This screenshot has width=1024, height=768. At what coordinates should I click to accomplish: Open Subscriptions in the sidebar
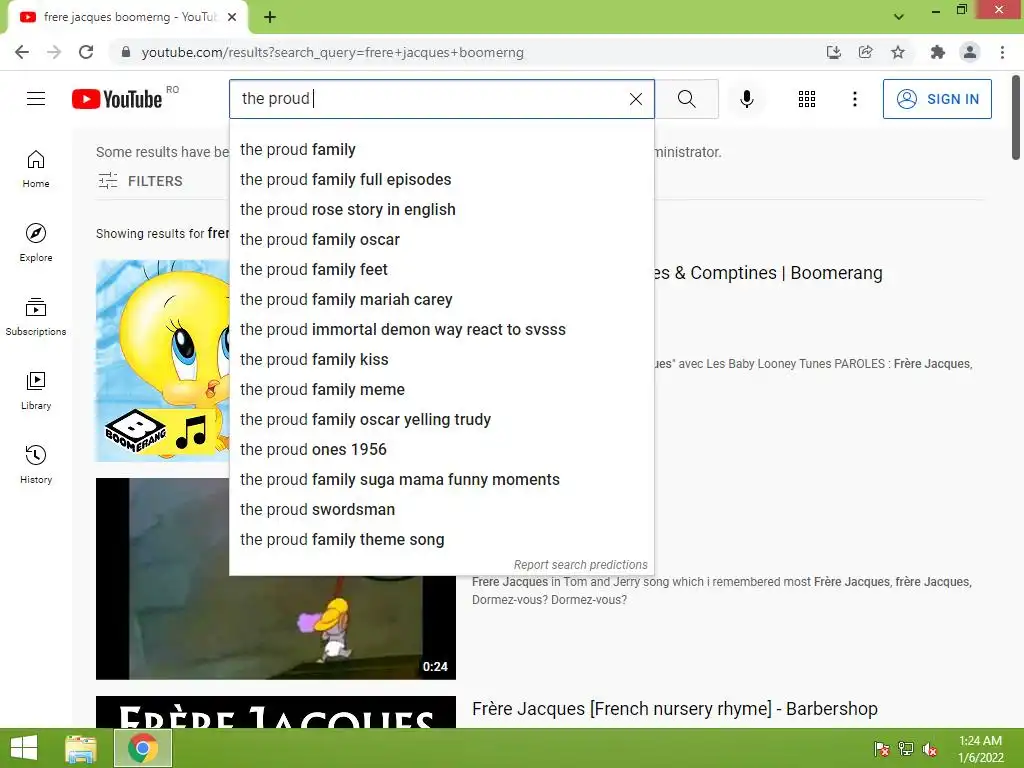click(36, 317)
